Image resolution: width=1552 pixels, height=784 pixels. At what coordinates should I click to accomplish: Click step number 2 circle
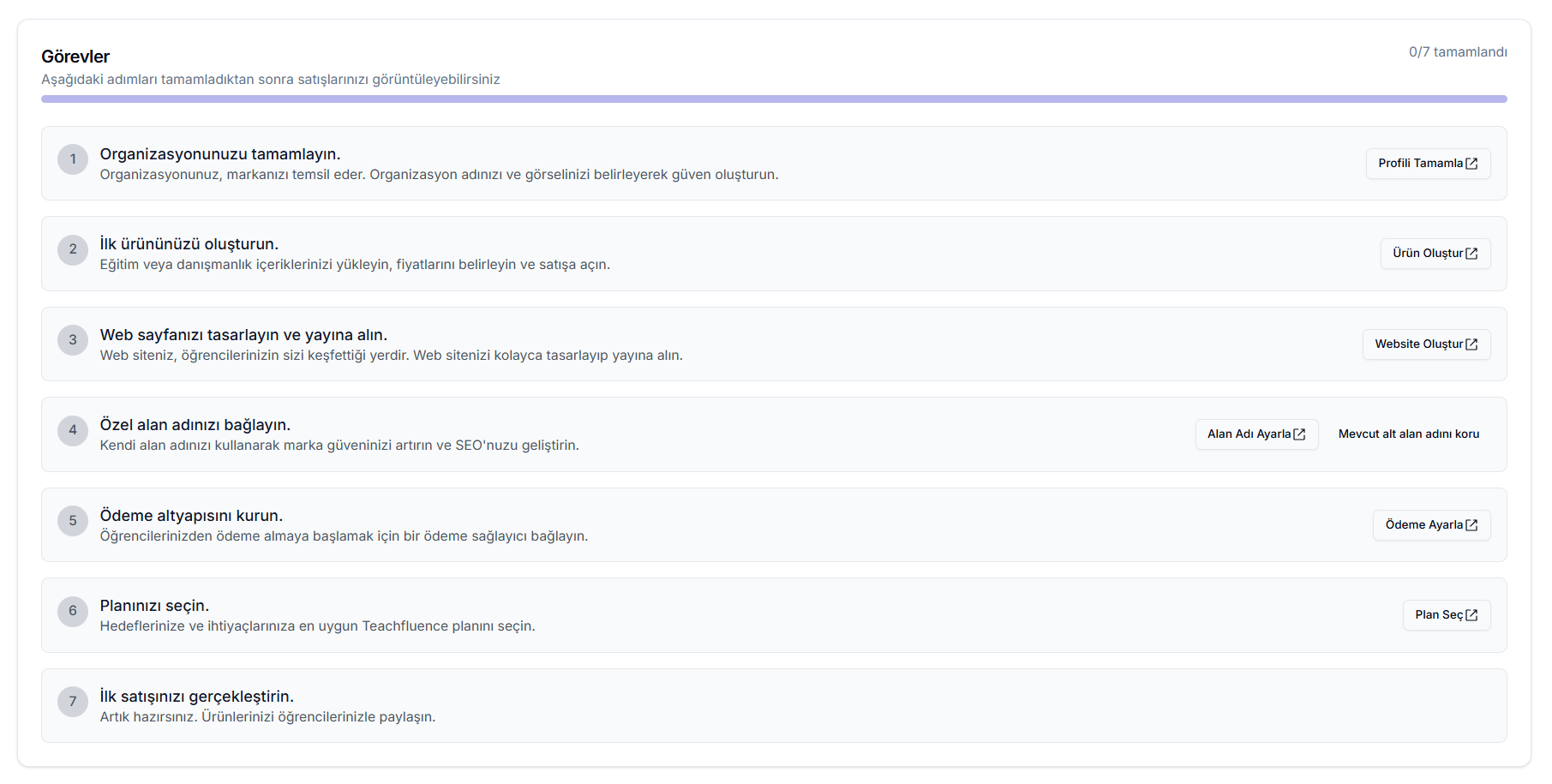pos(73,249)
